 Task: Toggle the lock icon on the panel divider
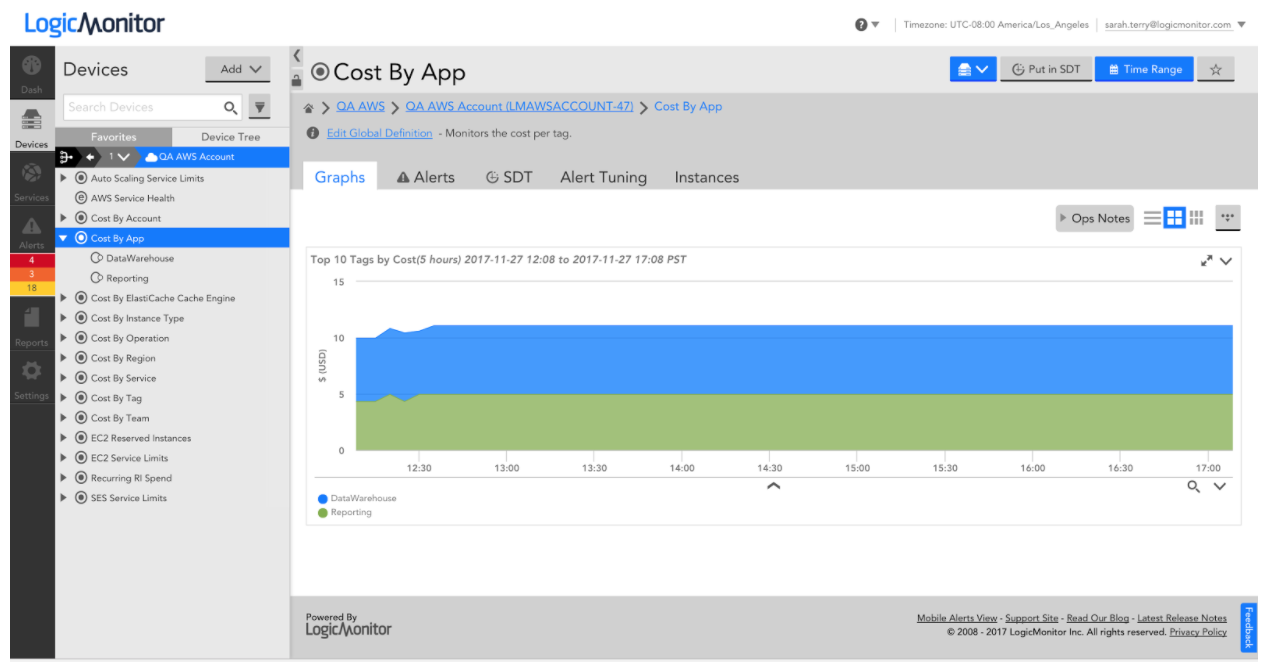point(297,80)
